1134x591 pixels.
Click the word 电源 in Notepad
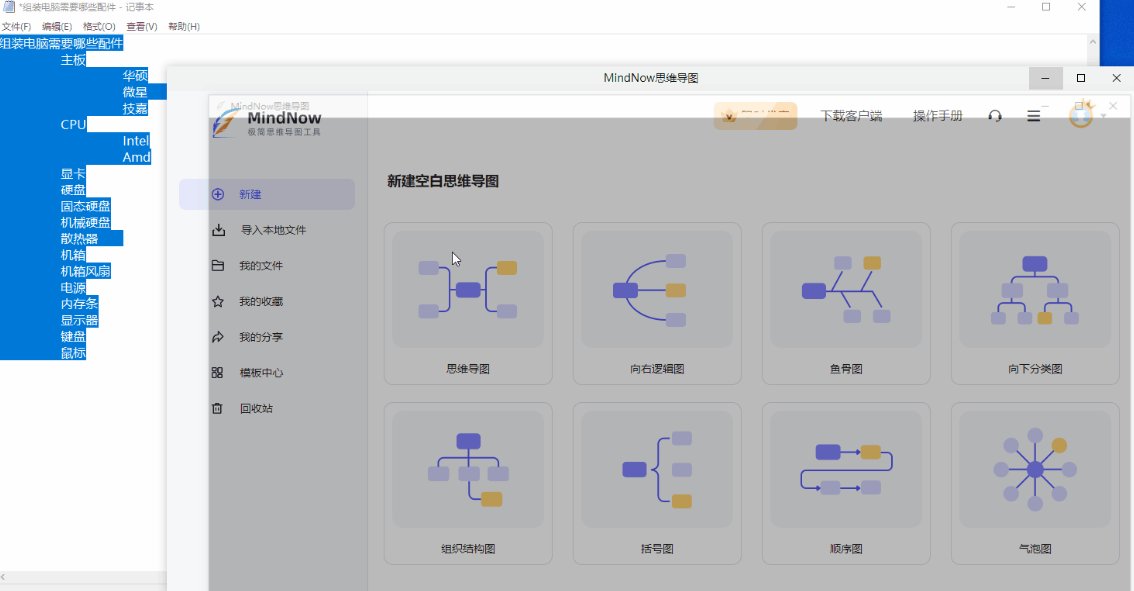click(x=73, y=288)
